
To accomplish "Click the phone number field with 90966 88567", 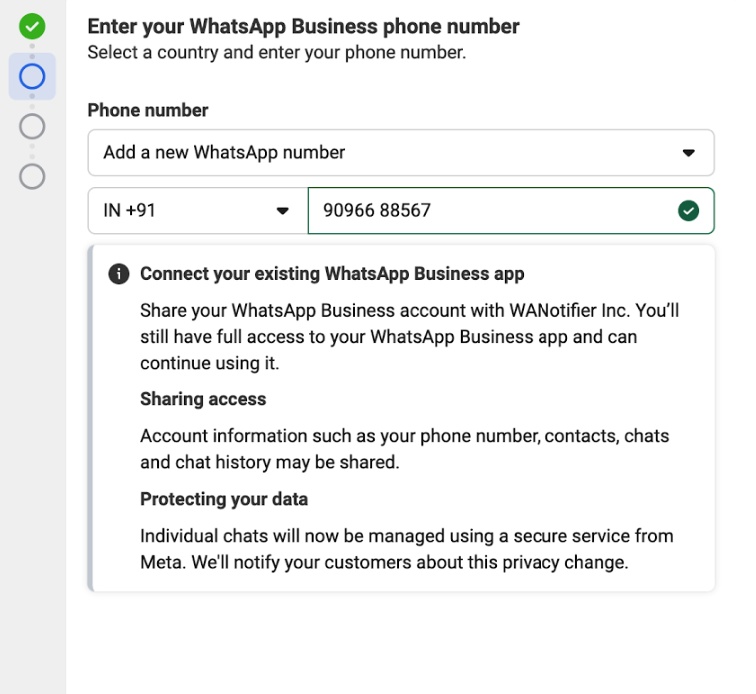I will click(511, 211).
